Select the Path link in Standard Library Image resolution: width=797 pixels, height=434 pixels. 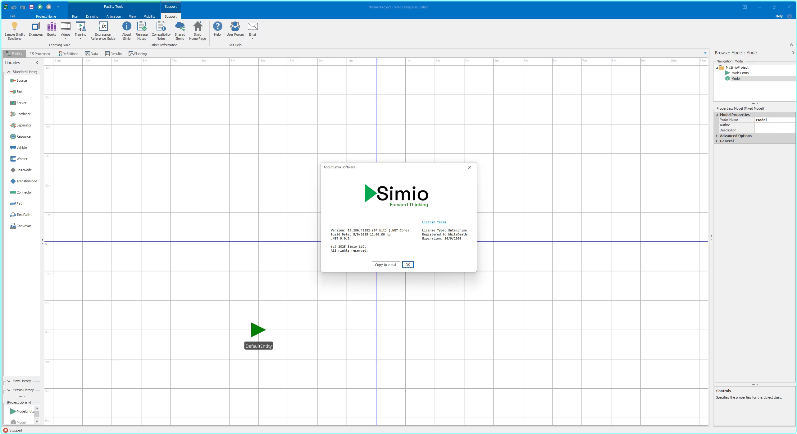[16, 203]
